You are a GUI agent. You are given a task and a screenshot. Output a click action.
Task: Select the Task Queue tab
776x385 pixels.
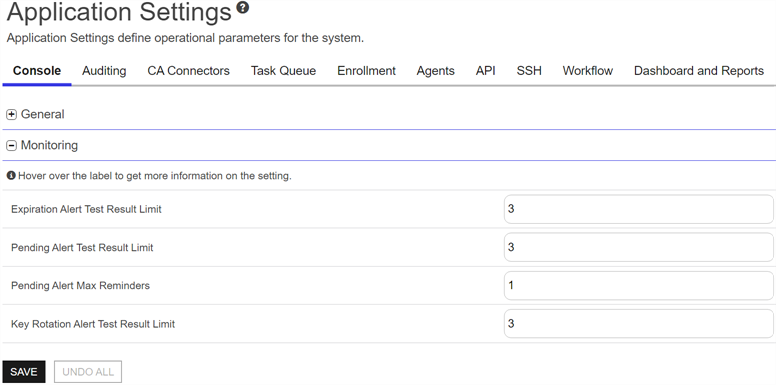[x=283, y=71]
